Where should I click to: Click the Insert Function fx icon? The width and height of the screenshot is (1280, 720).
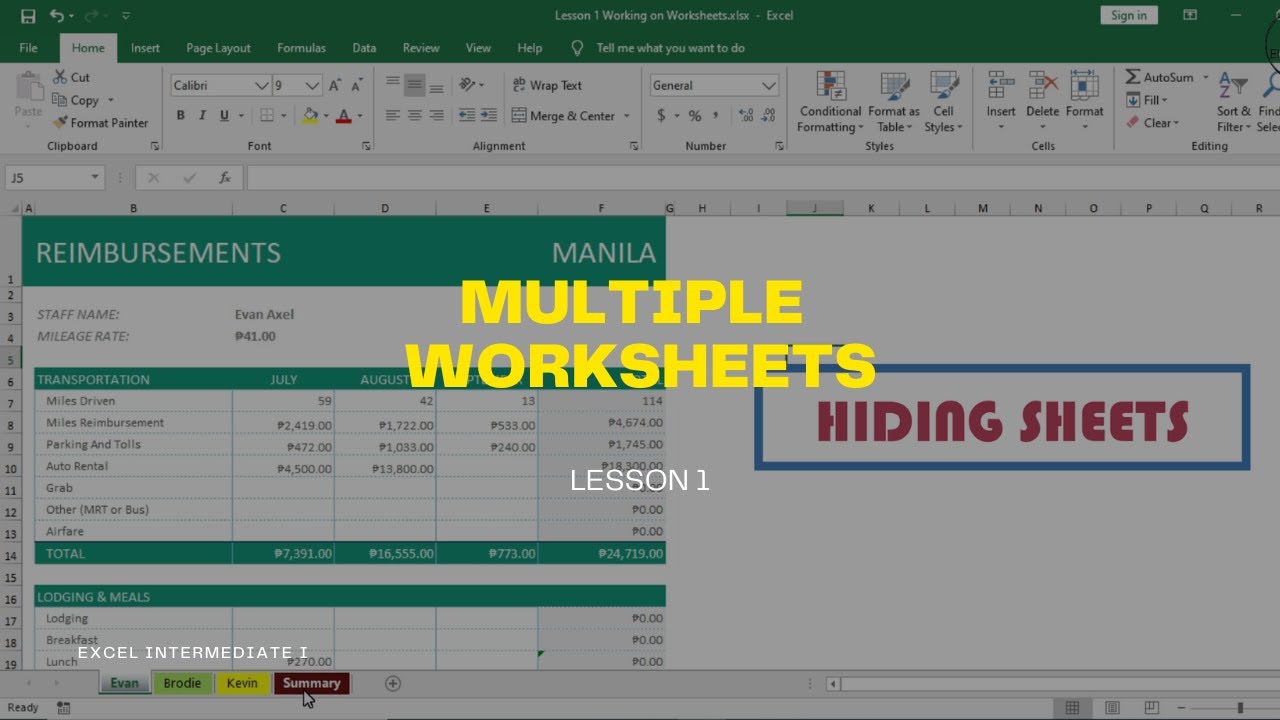[x=225, y=177]
